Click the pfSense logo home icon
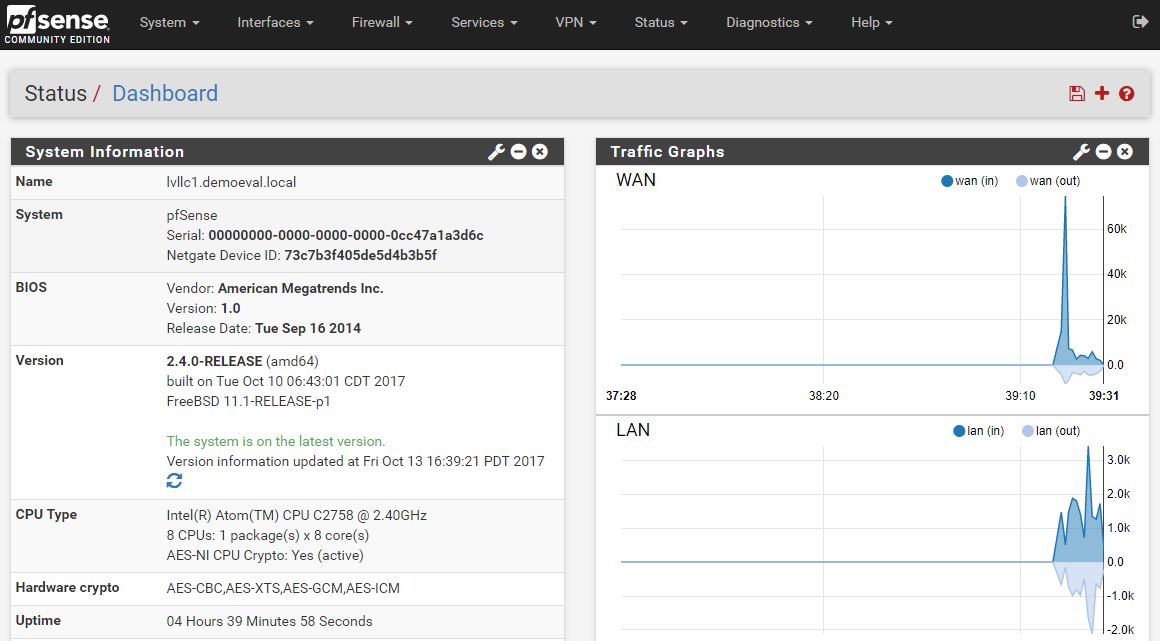1160x641 pixels. coord(56,25)
